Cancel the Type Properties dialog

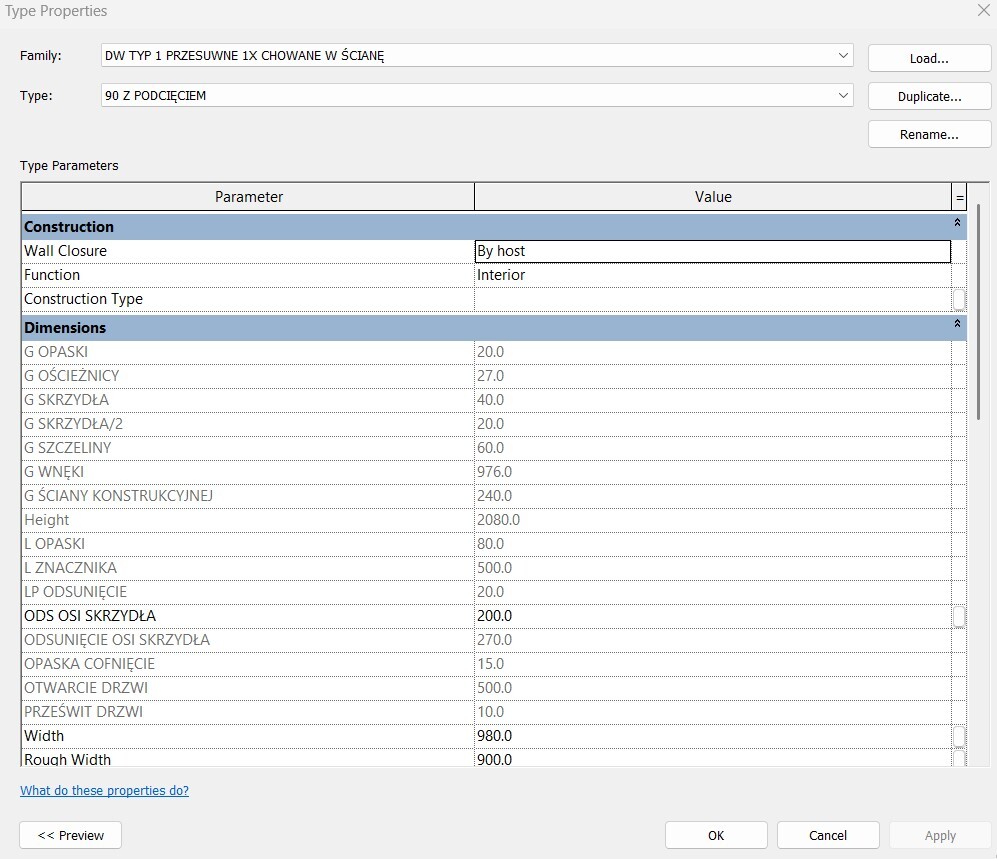[827, 835]
